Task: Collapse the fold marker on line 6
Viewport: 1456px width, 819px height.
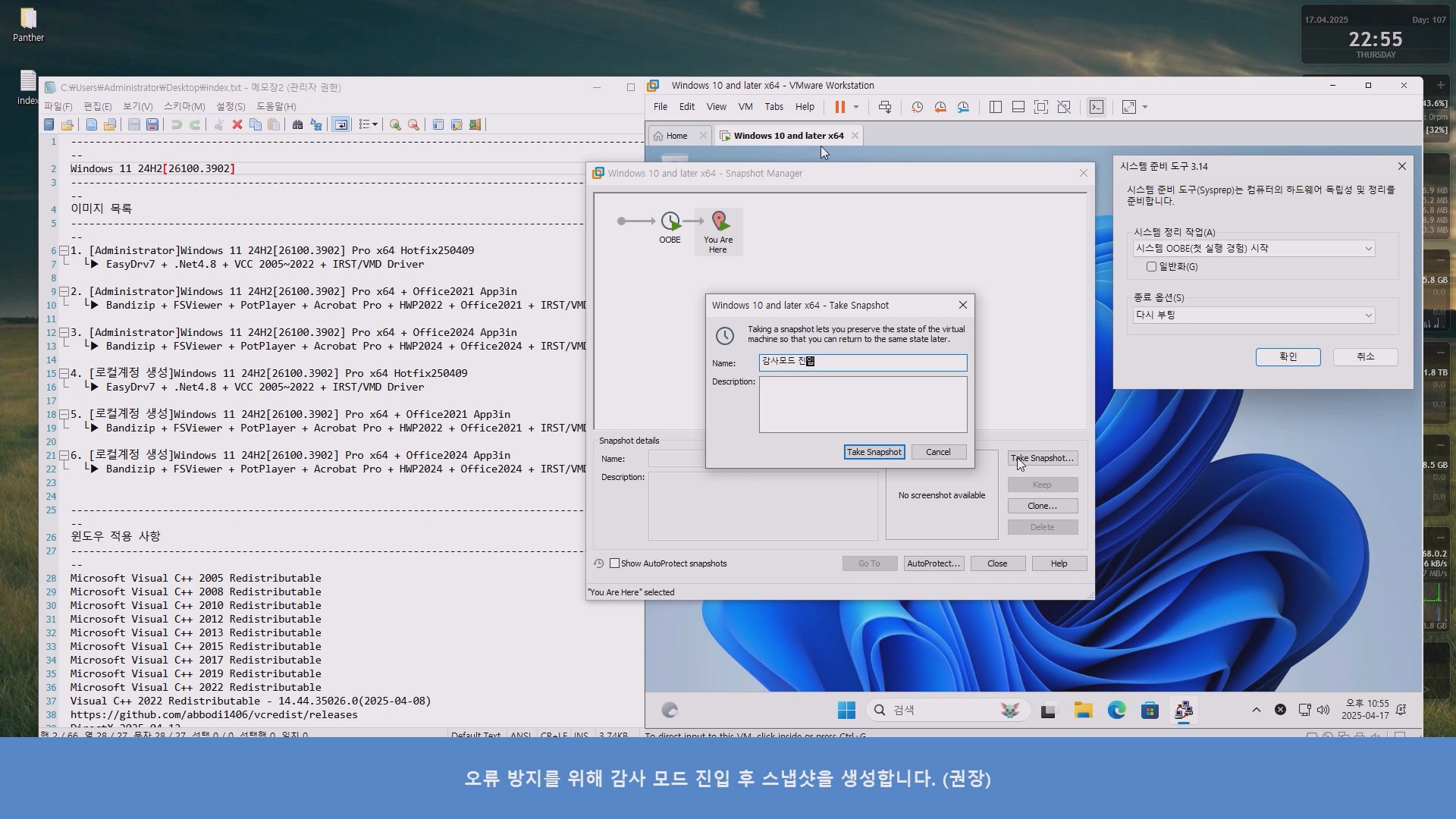Action: [x=64, y=250]
